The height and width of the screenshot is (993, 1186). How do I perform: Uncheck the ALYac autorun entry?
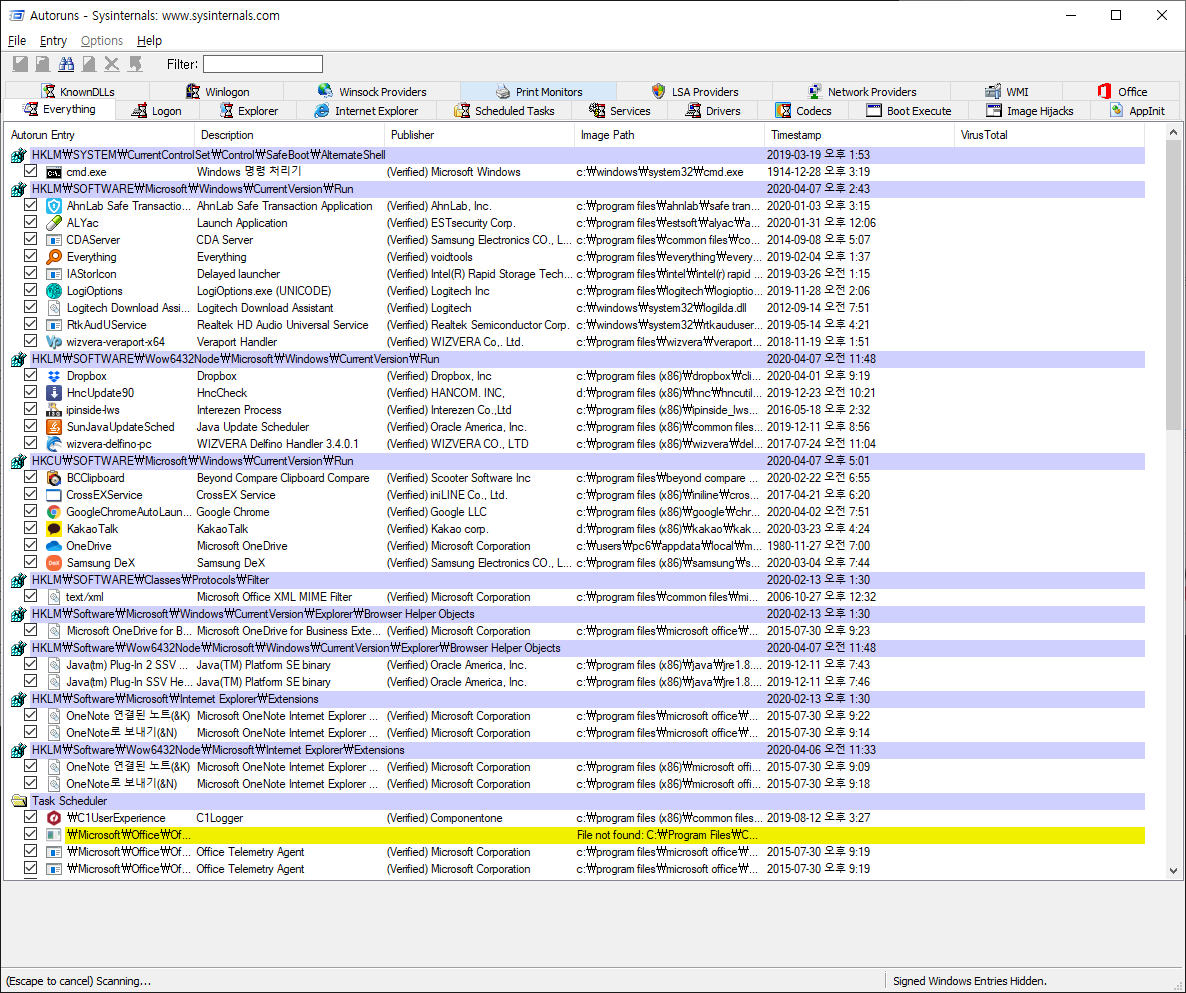click(x=30, y=222)
